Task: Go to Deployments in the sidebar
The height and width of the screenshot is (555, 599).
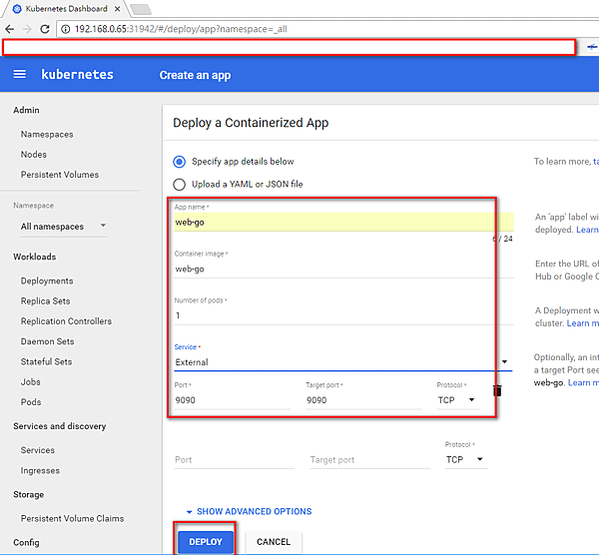Action: tap(47, 281)
